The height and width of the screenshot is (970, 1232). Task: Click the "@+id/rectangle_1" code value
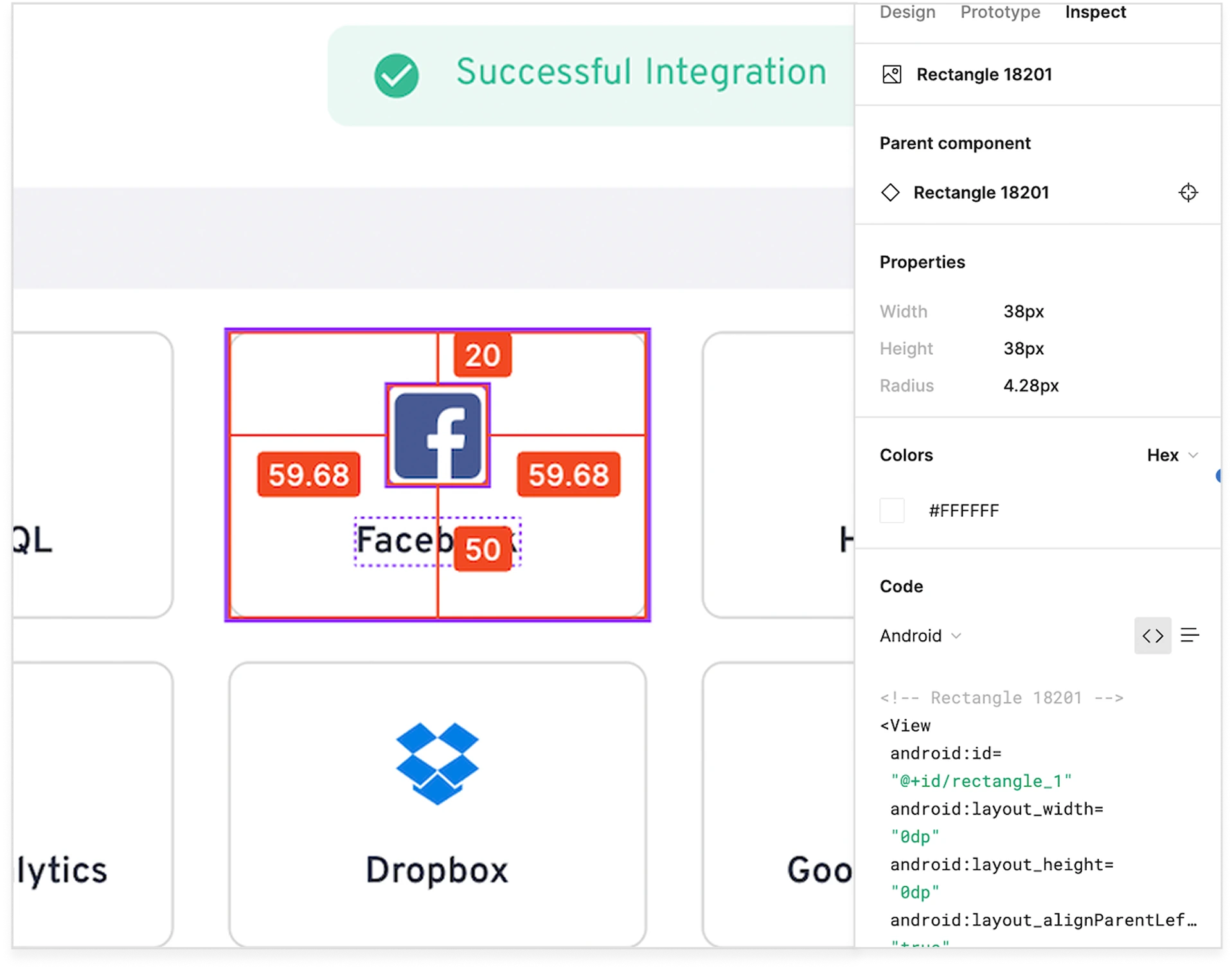tap(981, 781)
